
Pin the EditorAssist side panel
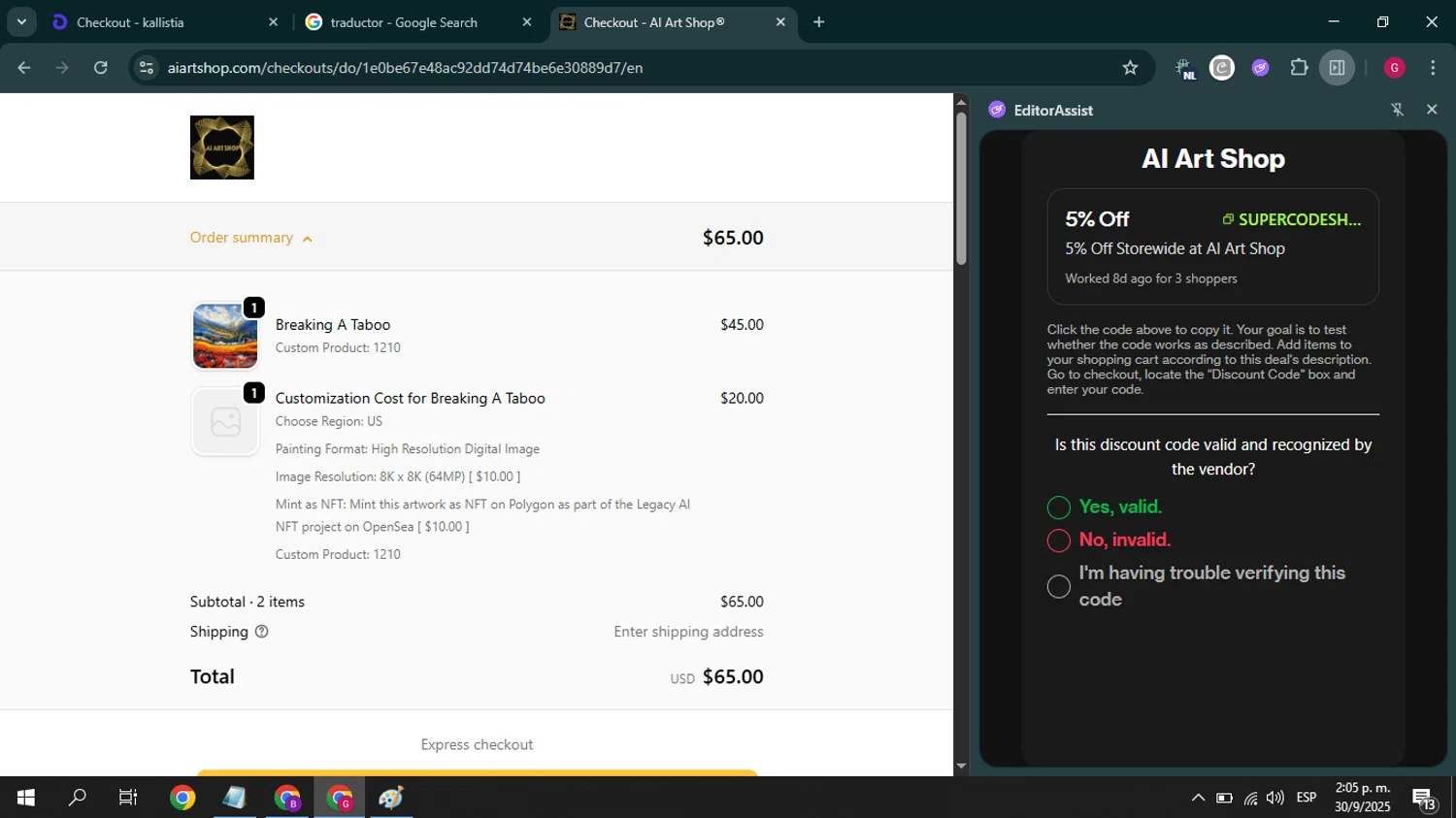1398,110
